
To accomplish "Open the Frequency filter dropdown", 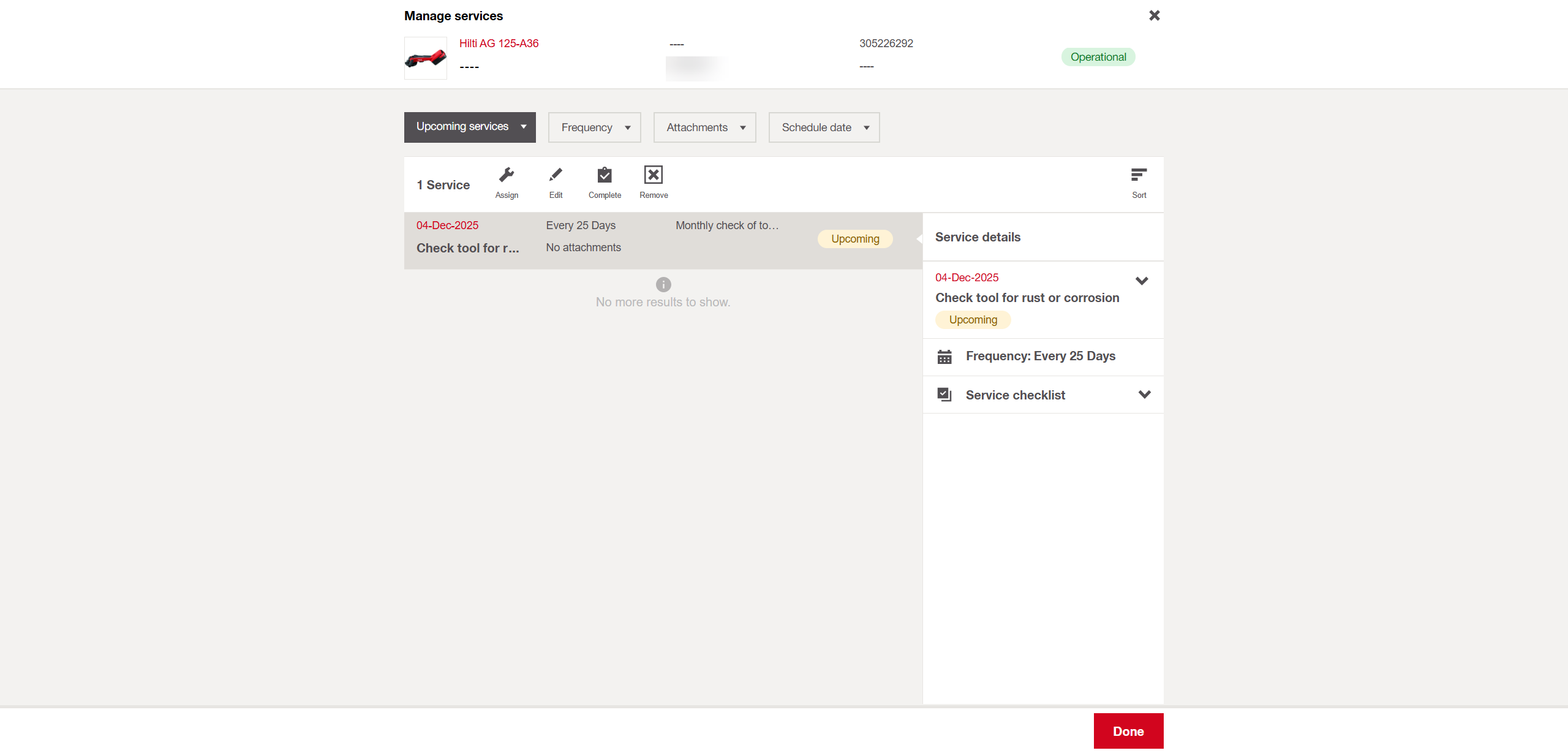I will tap(594, 127).
